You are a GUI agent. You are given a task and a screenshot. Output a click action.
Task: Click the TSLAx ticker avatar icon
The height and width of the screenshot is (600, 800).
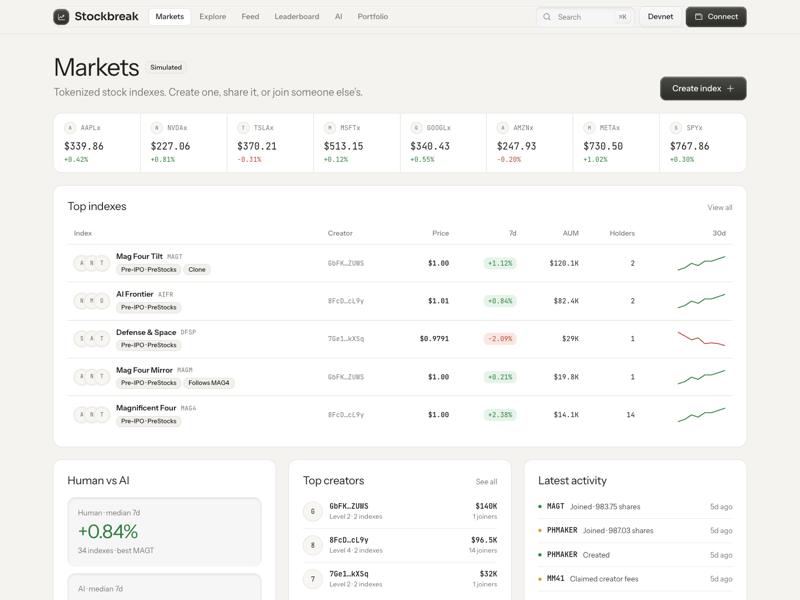243,128
